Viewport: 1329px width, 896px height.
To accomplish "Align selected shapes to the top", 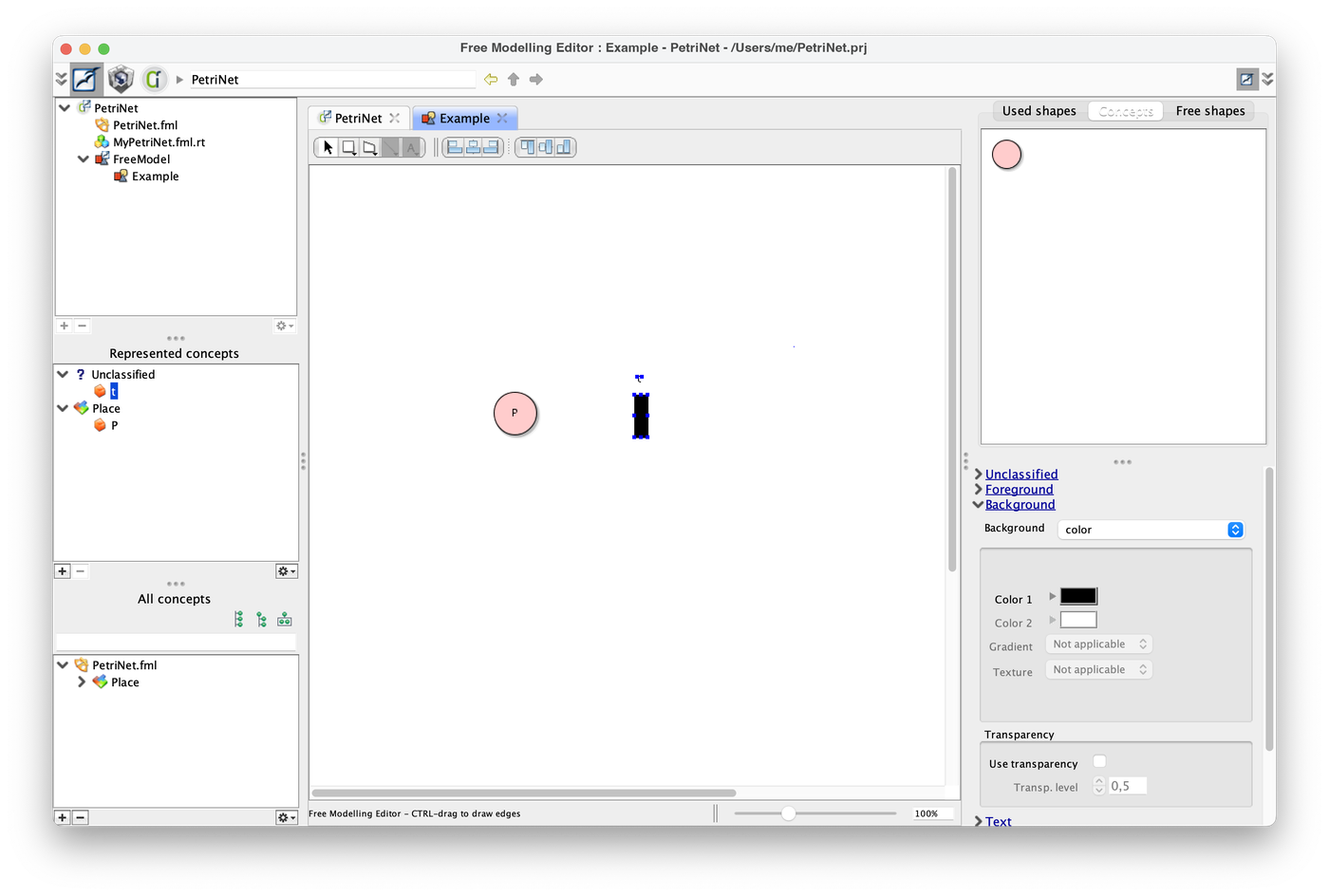I will [527, 147].
